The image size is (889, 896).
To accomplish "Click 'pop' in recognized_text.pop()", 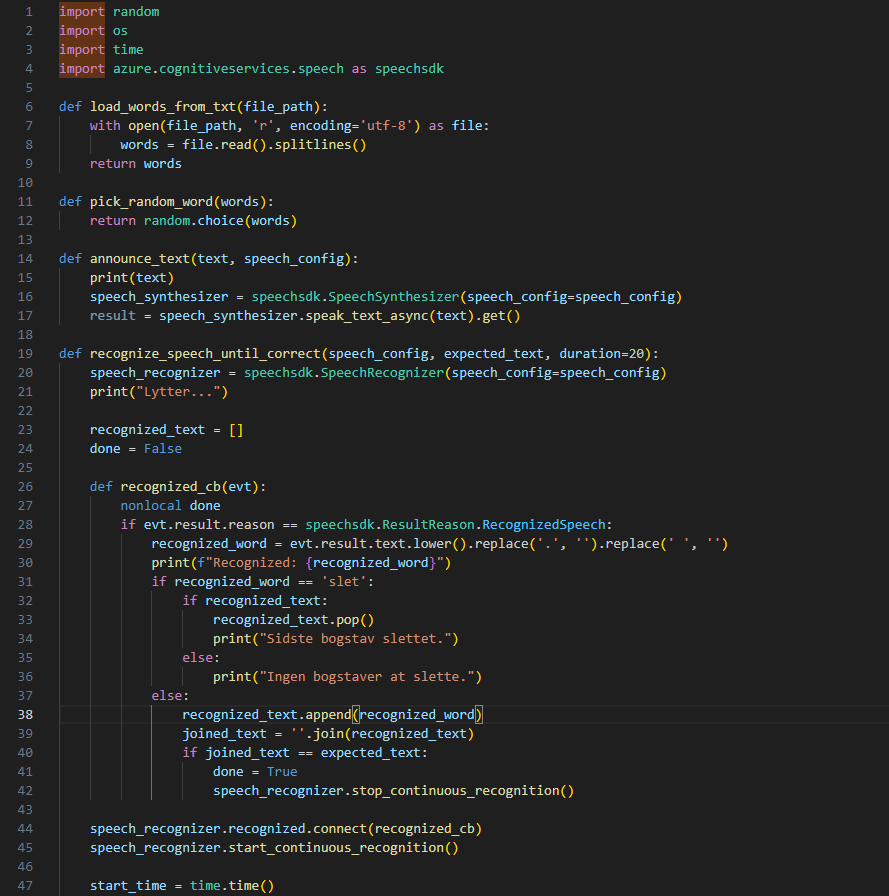I will pos(348,619).
